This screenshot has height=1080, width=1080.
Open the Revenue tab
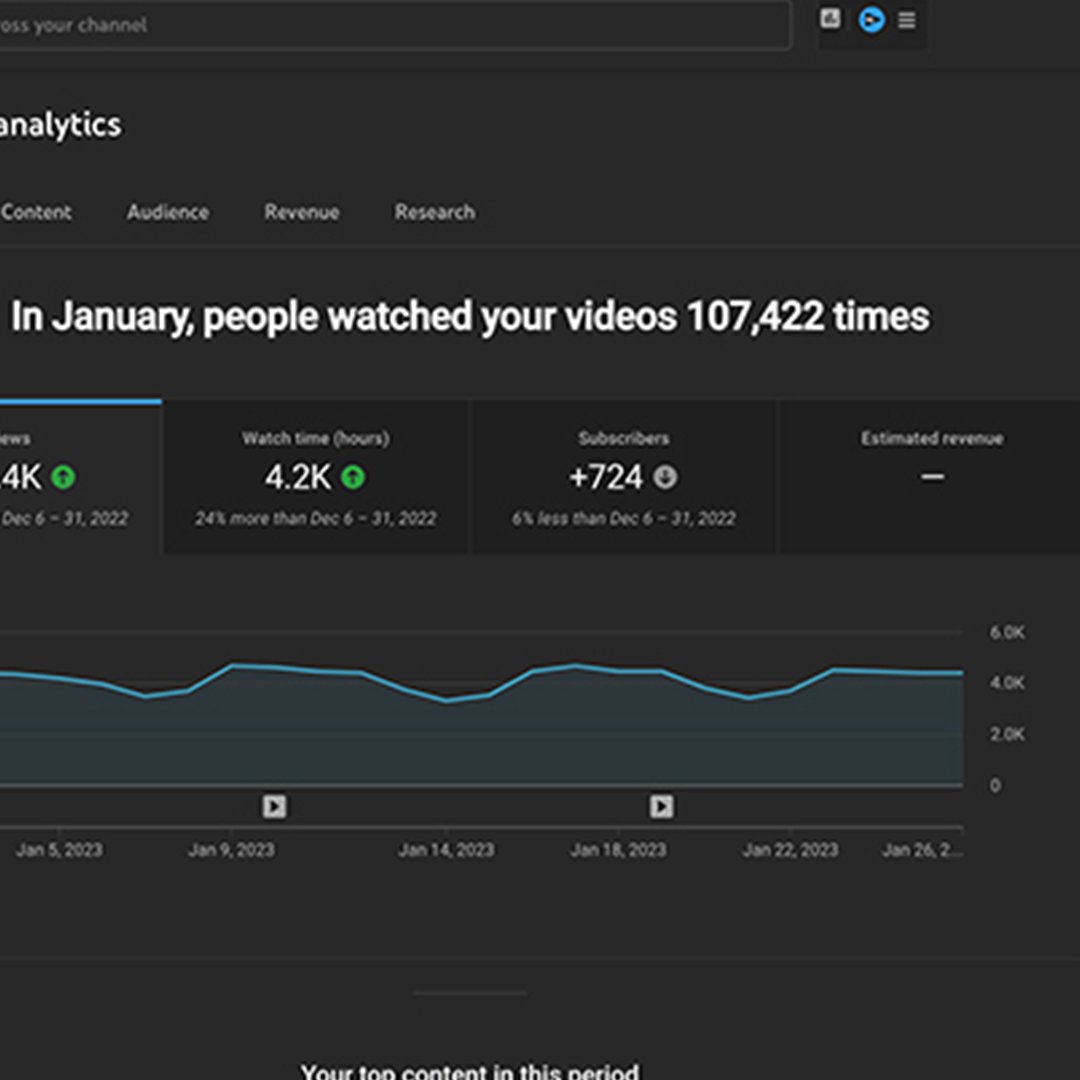tap(301, 212)
